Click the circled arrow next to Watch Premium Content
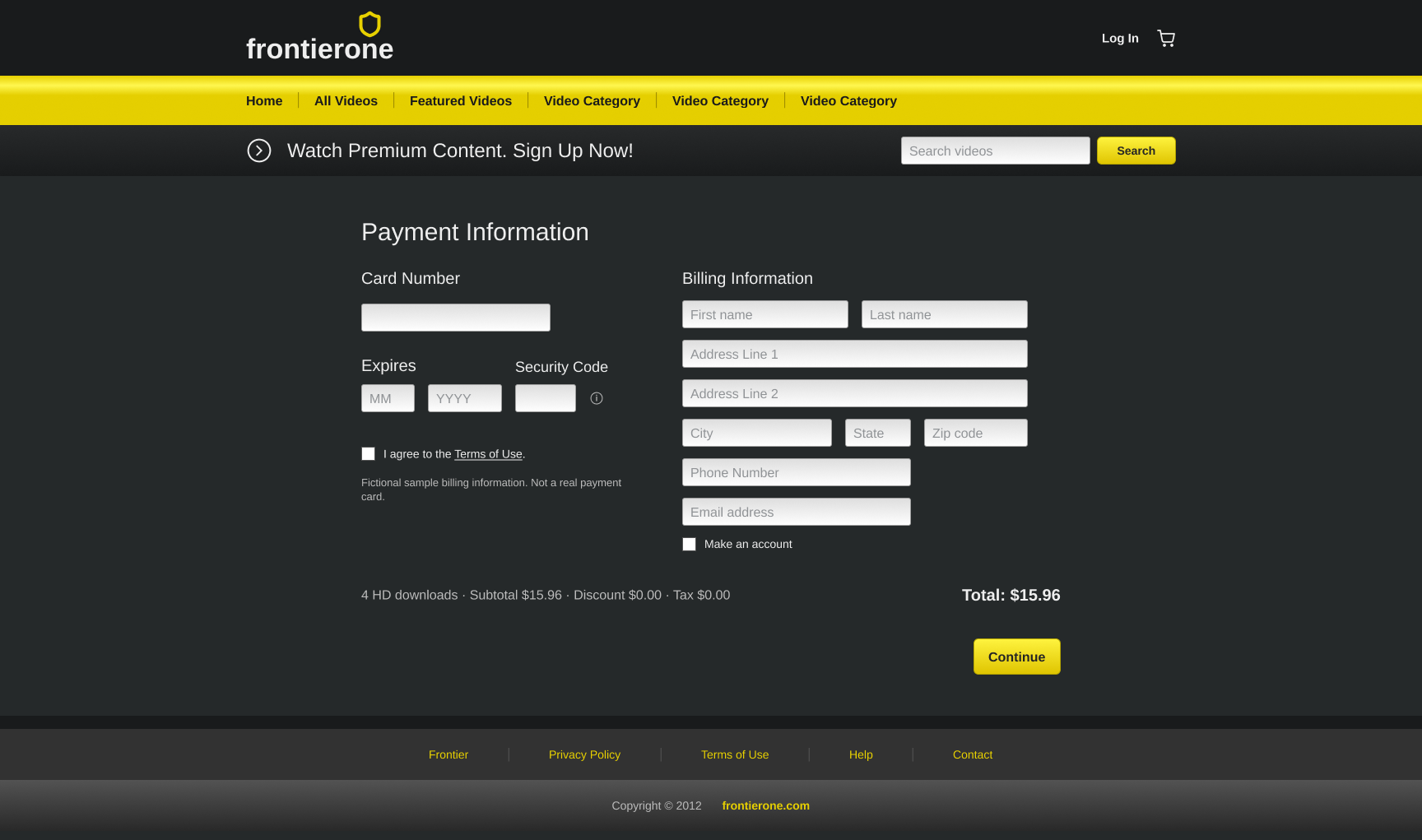 point(259,151)
